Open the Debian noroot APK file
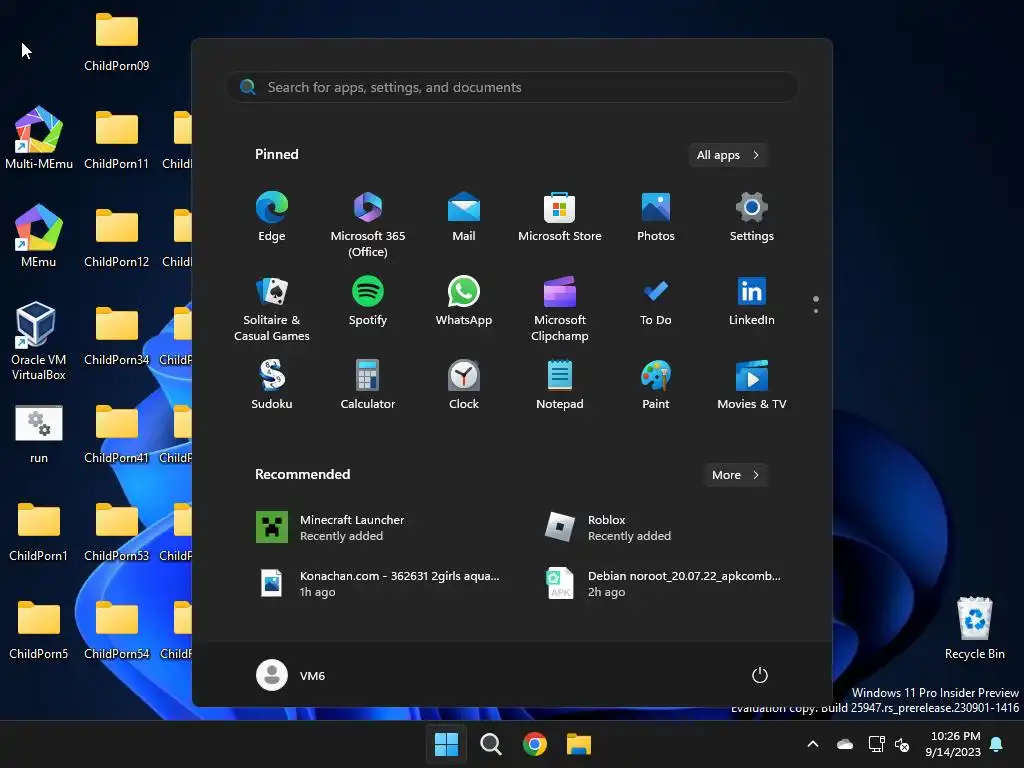 pyautogui.click(x=664, y=583)
